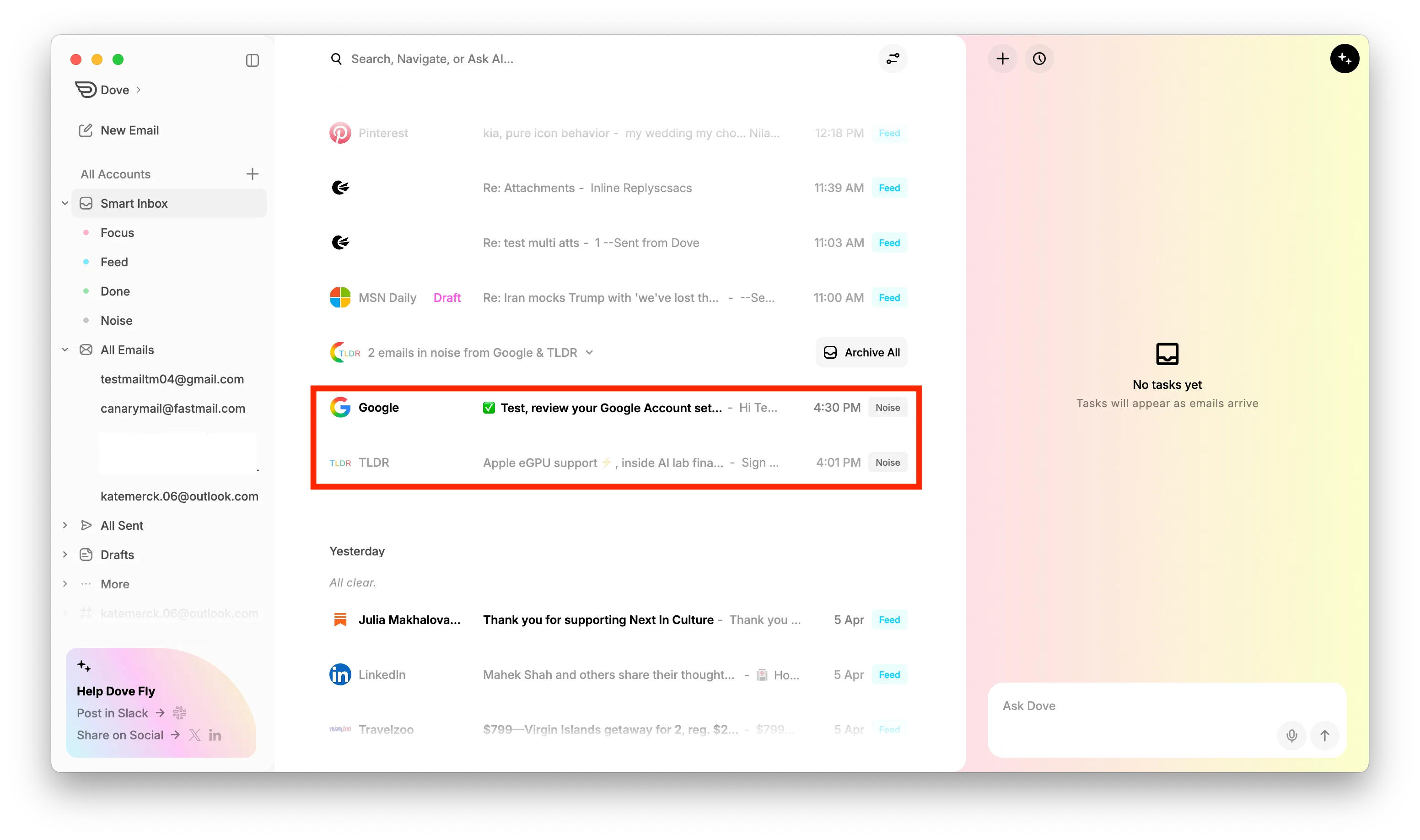Viewport: 1420px width, 840px height.
Task: Click the microphone icon in Ask Dove
Action: pos(1291,735)
